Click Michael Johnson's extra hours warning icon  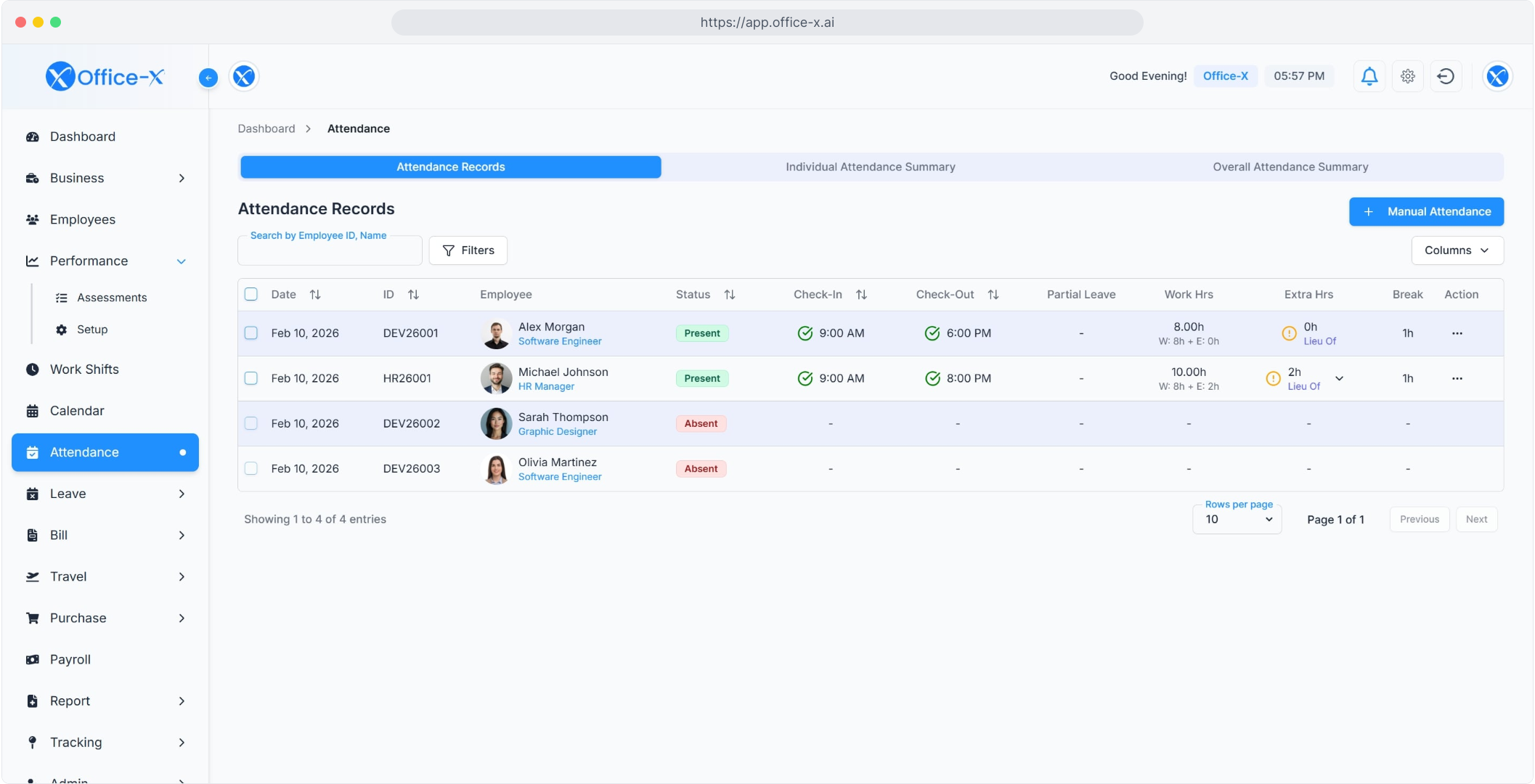[1273, 378]
